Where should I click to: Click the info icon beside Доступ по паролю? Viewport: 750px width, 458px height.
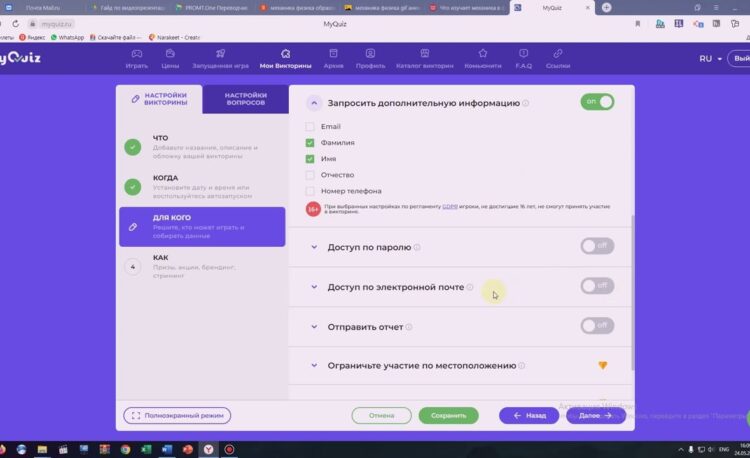417,247
